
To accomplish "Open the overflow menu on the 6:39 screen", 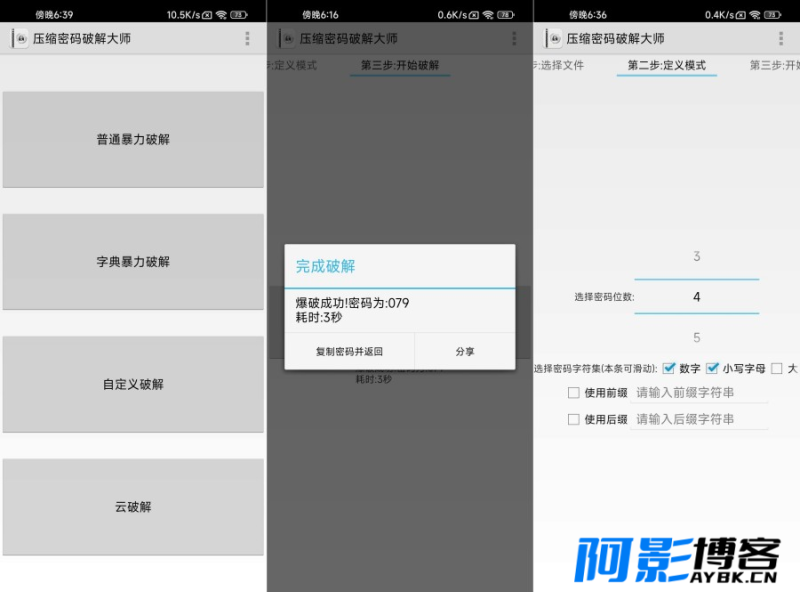I will (x=247, y=39).
